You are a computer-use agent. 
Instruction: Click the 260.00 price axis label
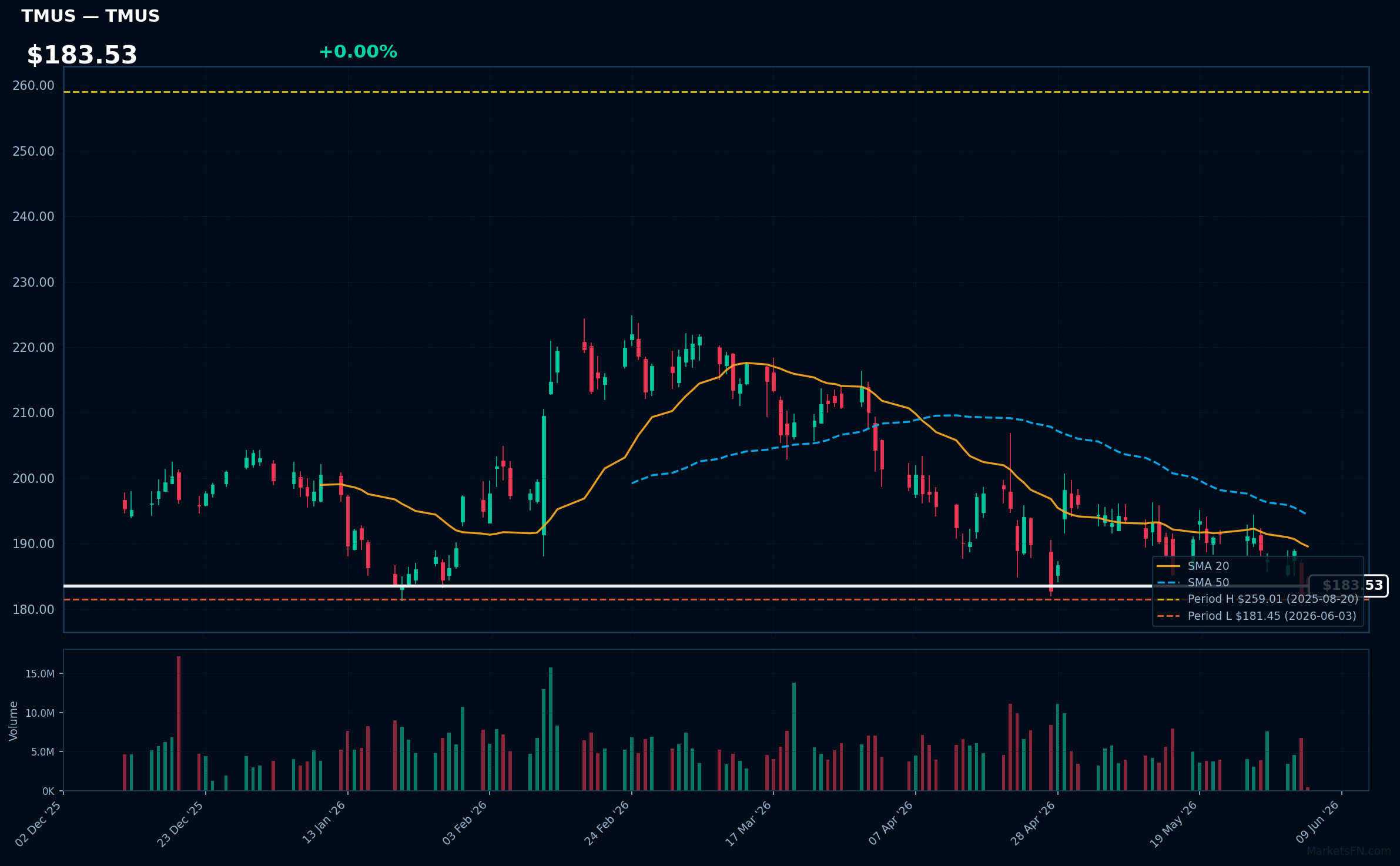[34, 86]
